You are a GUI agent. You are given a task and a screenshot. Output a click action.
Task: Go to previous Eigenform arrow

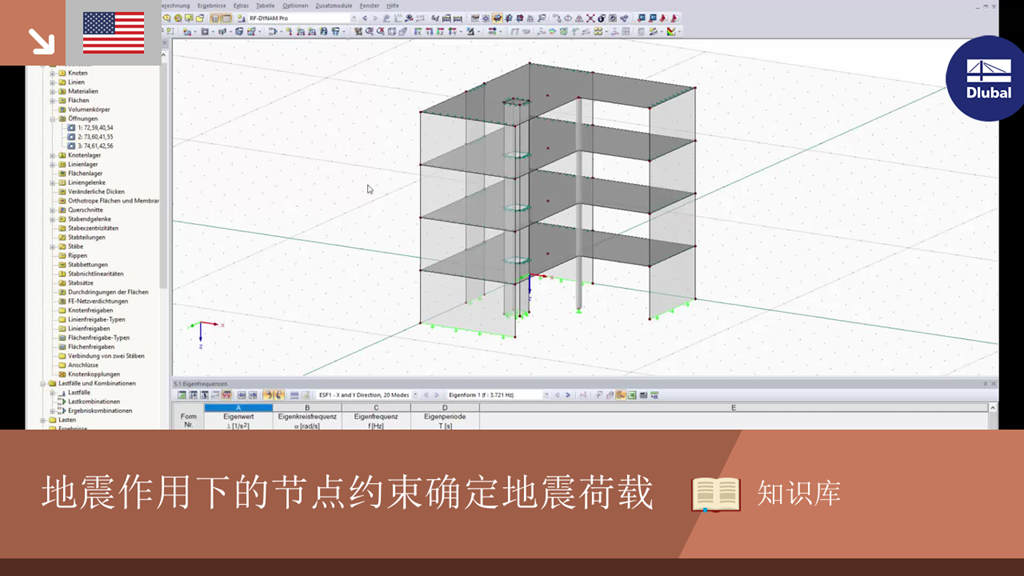tap(557, 395)
